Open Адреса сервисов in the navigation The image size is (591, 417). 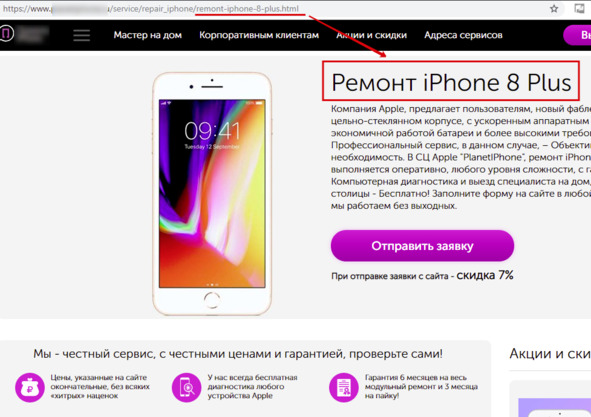pyautogui.click(x=463, y=35)
